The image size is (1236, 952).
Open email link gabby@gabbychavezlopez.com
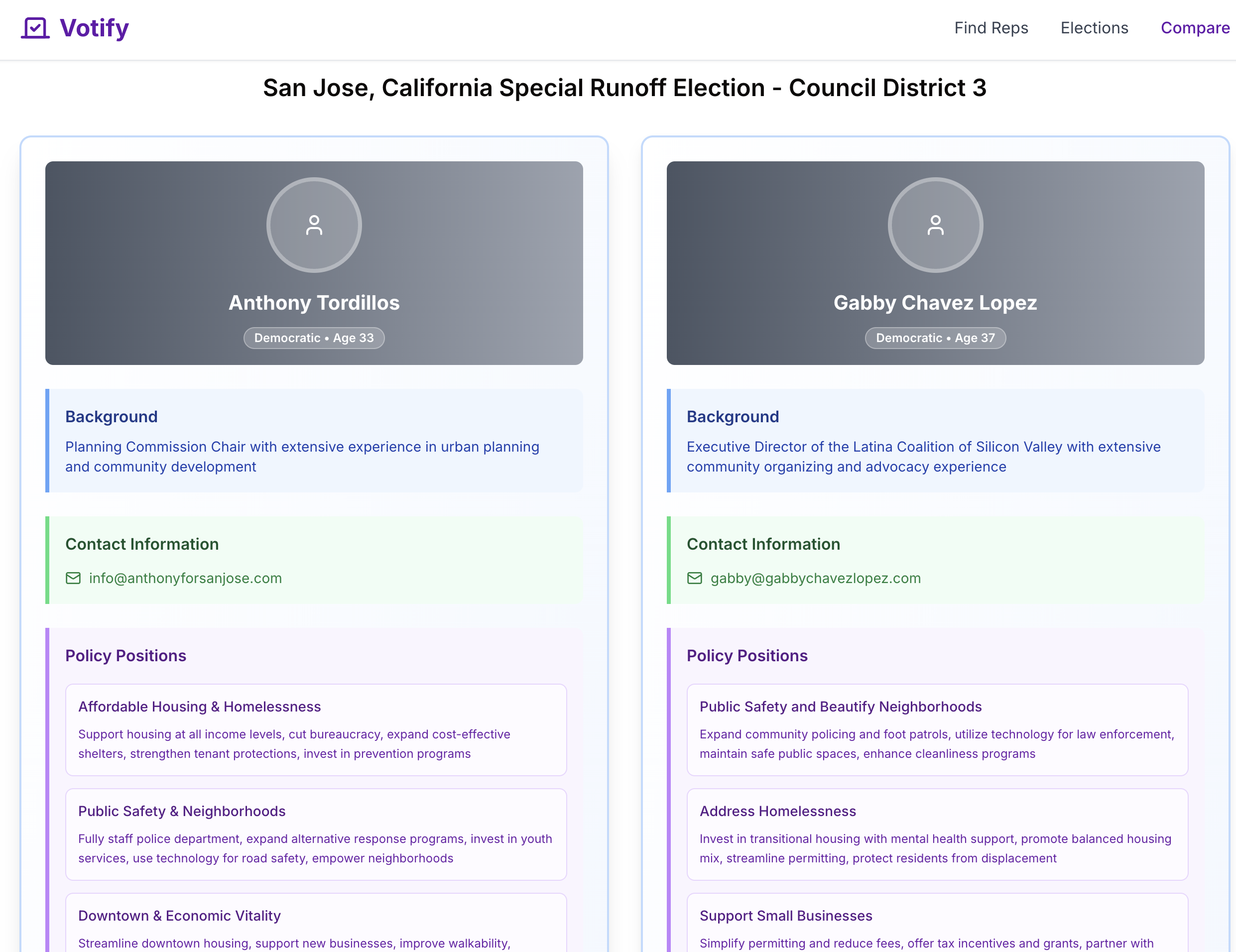[x=815, y=578]
